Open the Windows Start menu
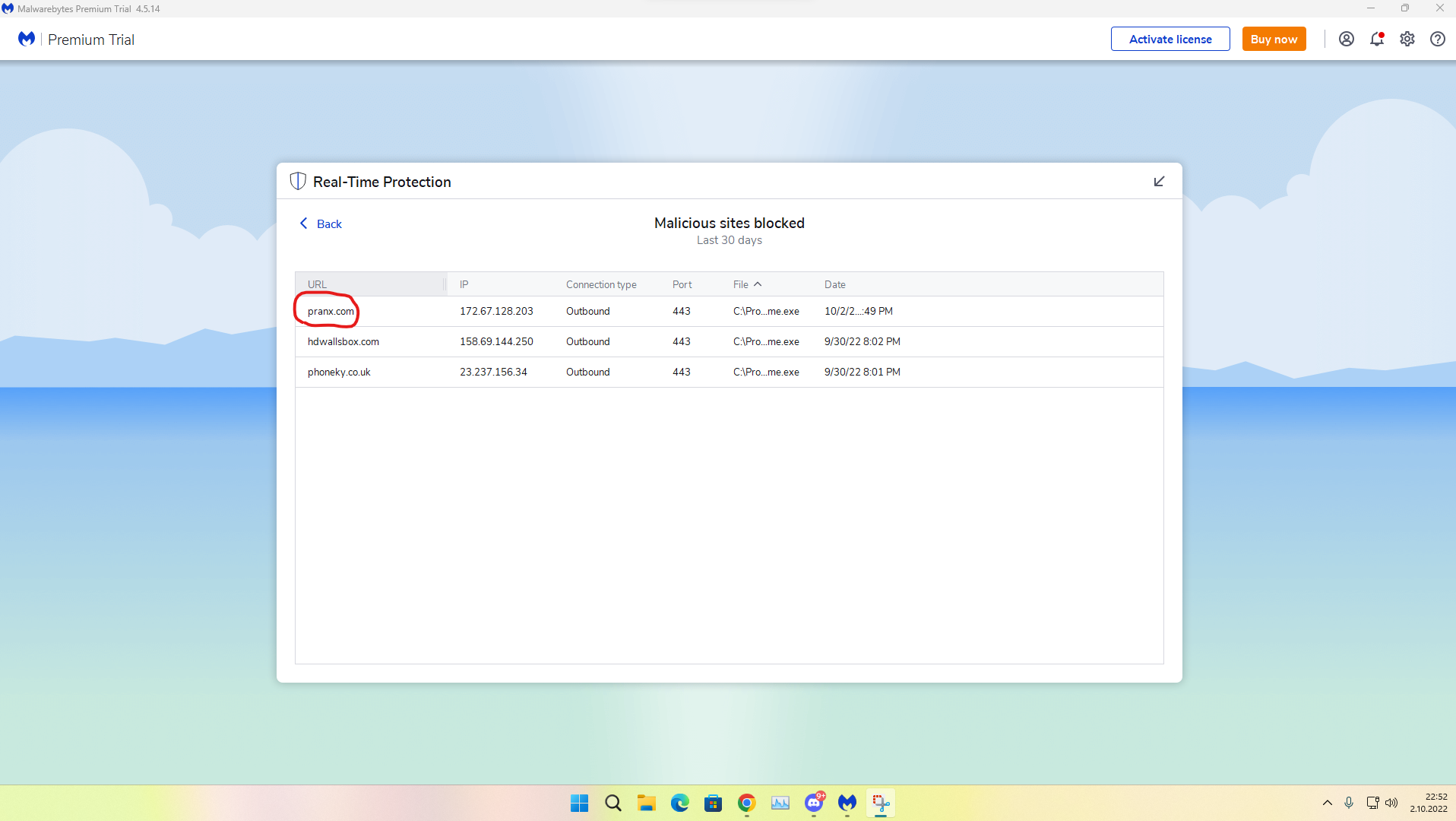Screen dimensions: 1456x821 pyautogui.click(x=579, y=803)
